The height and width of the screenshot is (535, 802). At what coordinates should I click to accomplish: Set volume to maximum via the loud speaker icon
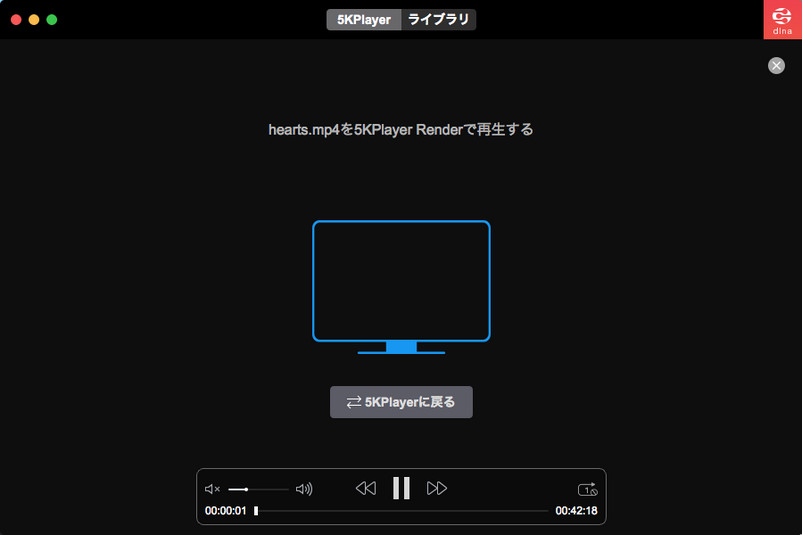(x=304, y=489)
